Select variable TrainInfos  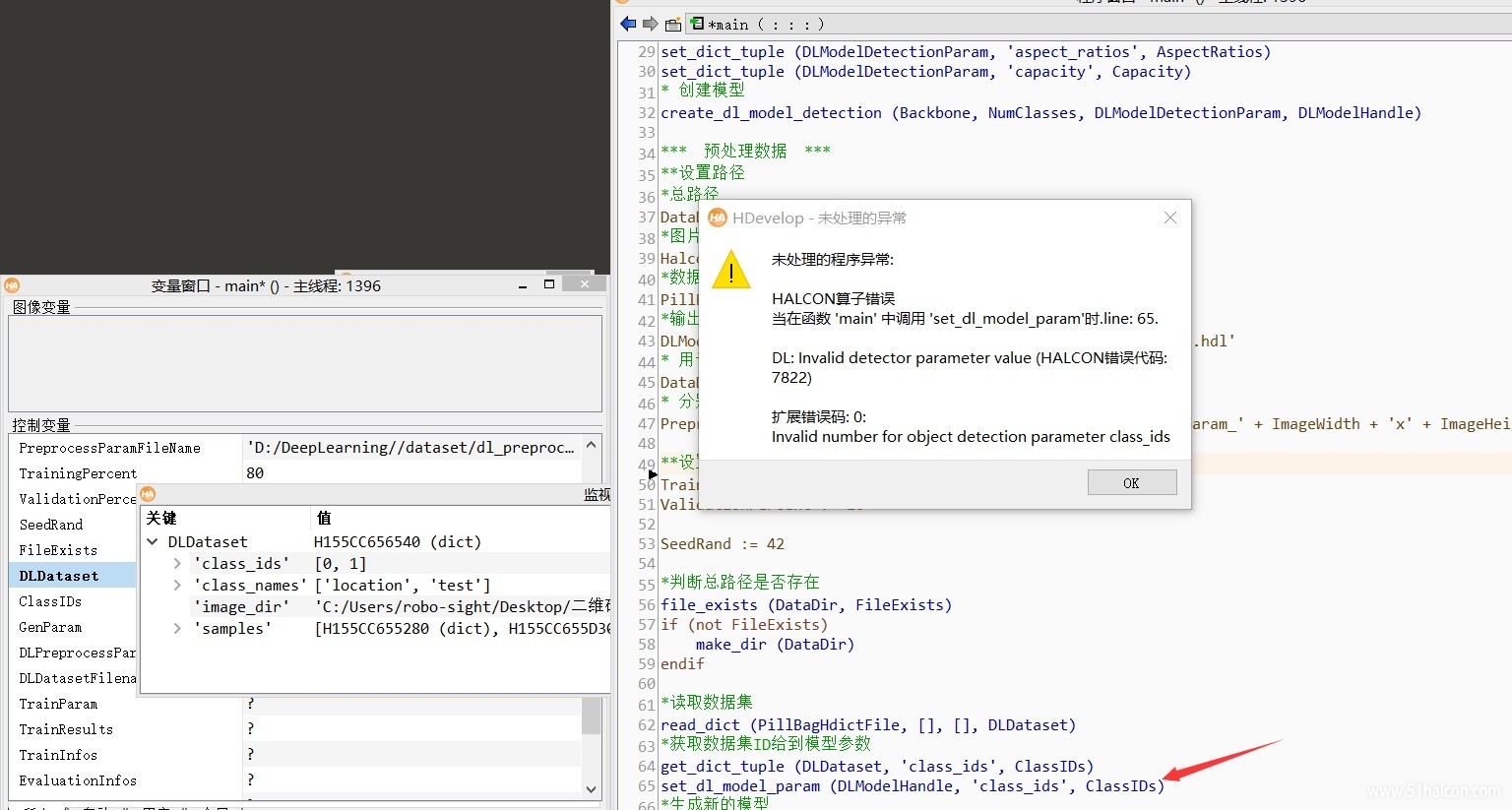click(58, 755)
